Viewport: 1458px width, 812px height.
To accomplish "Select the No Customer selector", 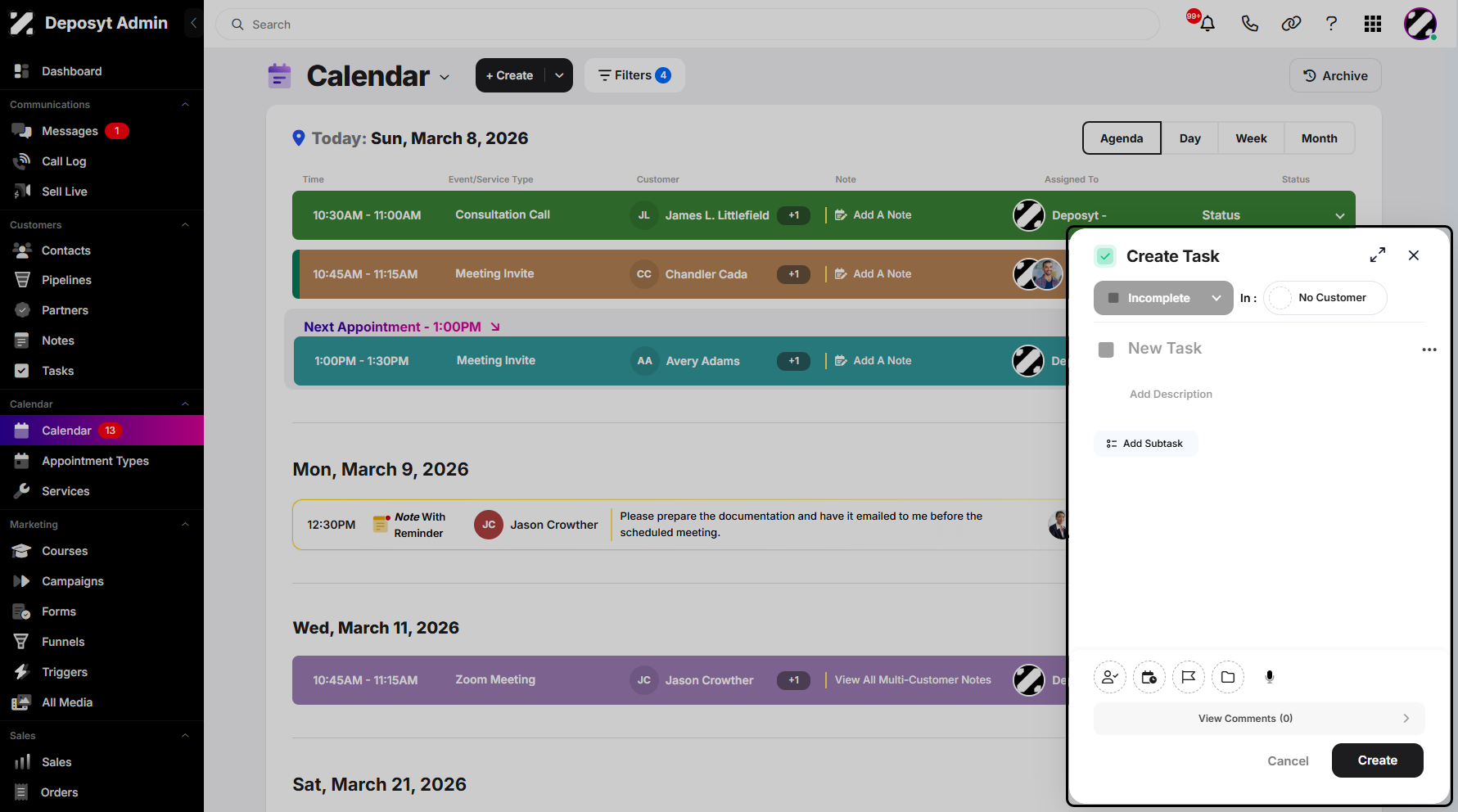I will tap(1325, 298).
